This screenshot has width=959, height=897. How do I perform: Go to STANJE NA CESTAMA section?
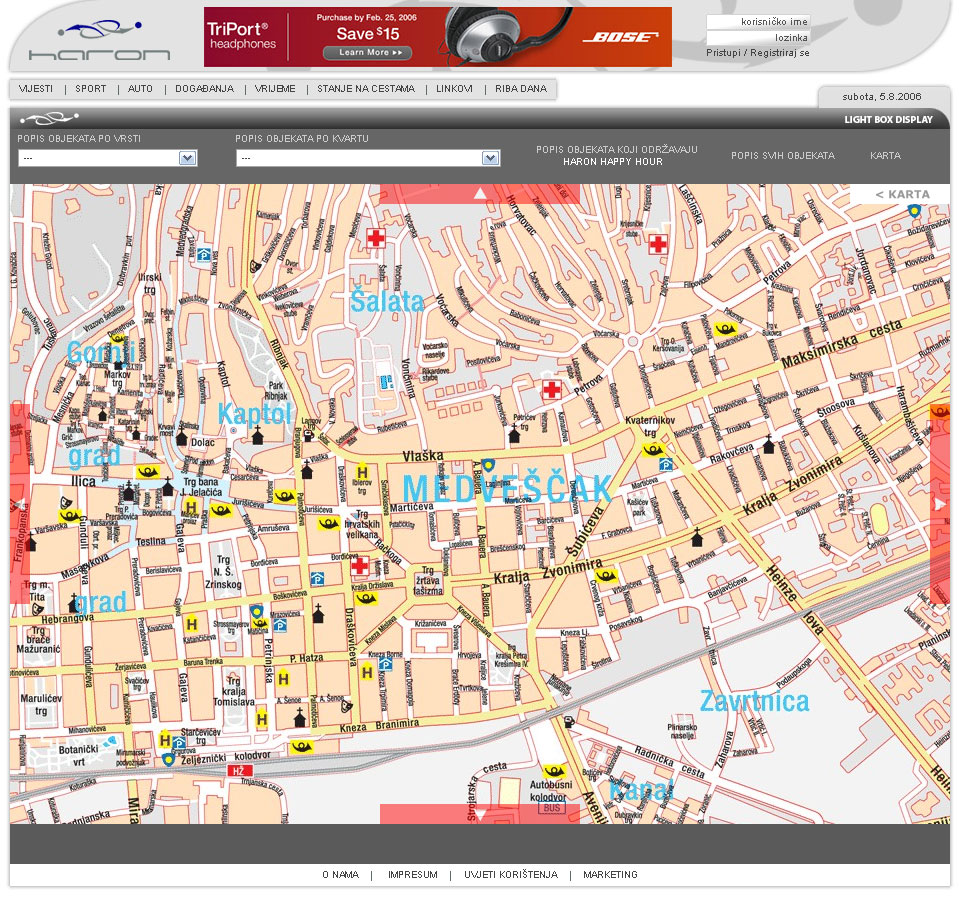coord(365,89)
